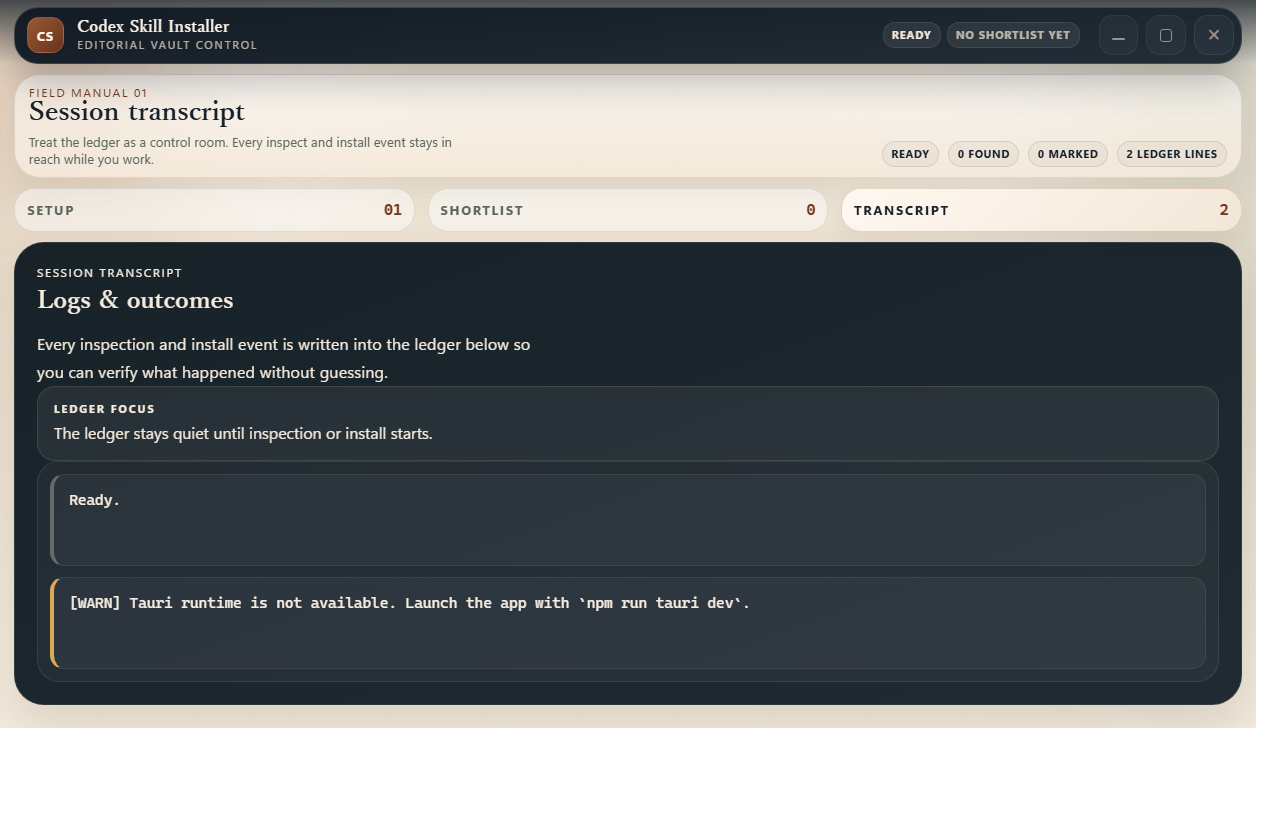Click the READY pill in header card
This screenshot has height=820, width=1280.
[x=910, y=154]
